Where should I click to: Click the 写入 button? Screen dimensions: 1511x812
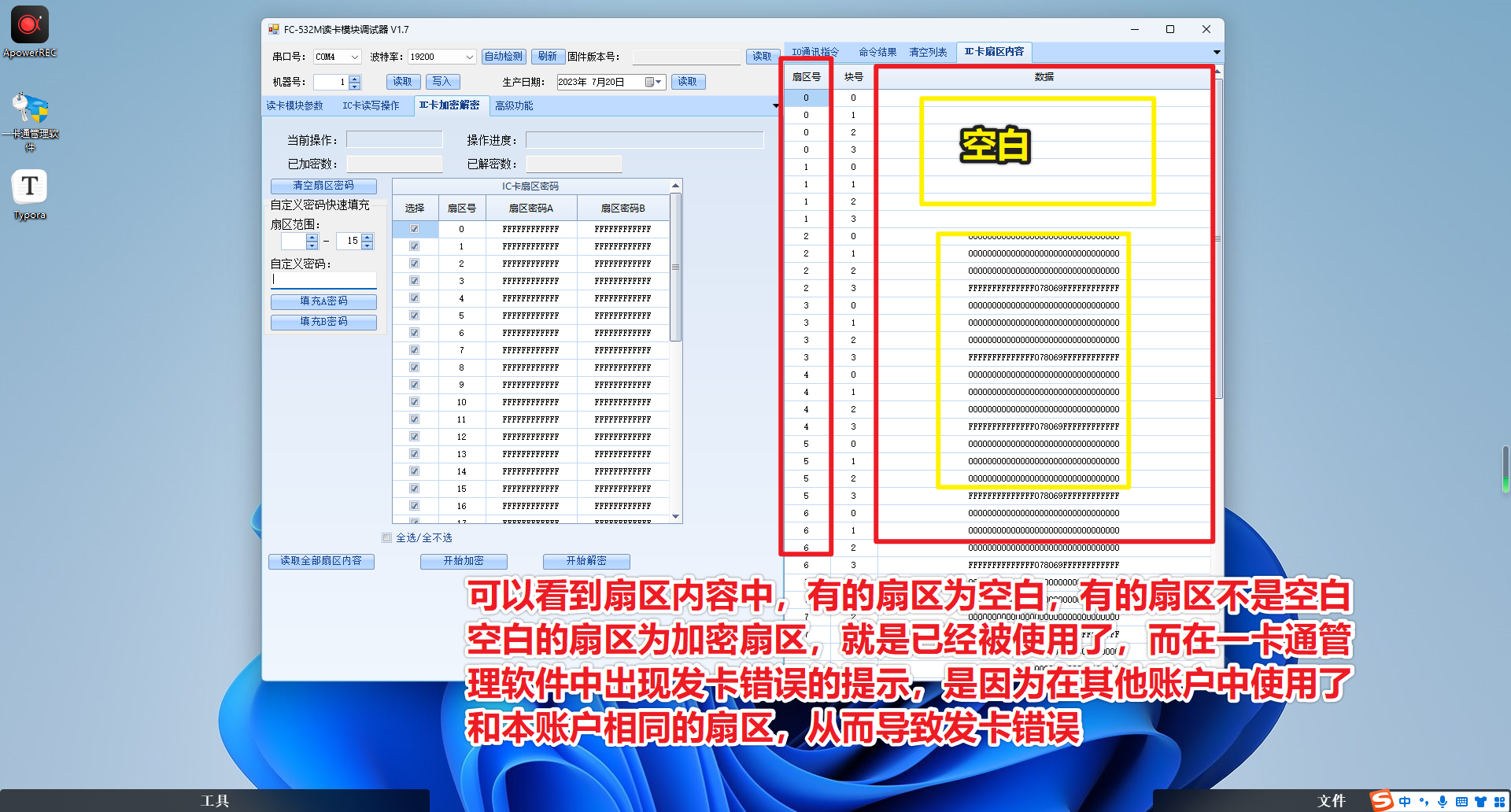(442, 82)
